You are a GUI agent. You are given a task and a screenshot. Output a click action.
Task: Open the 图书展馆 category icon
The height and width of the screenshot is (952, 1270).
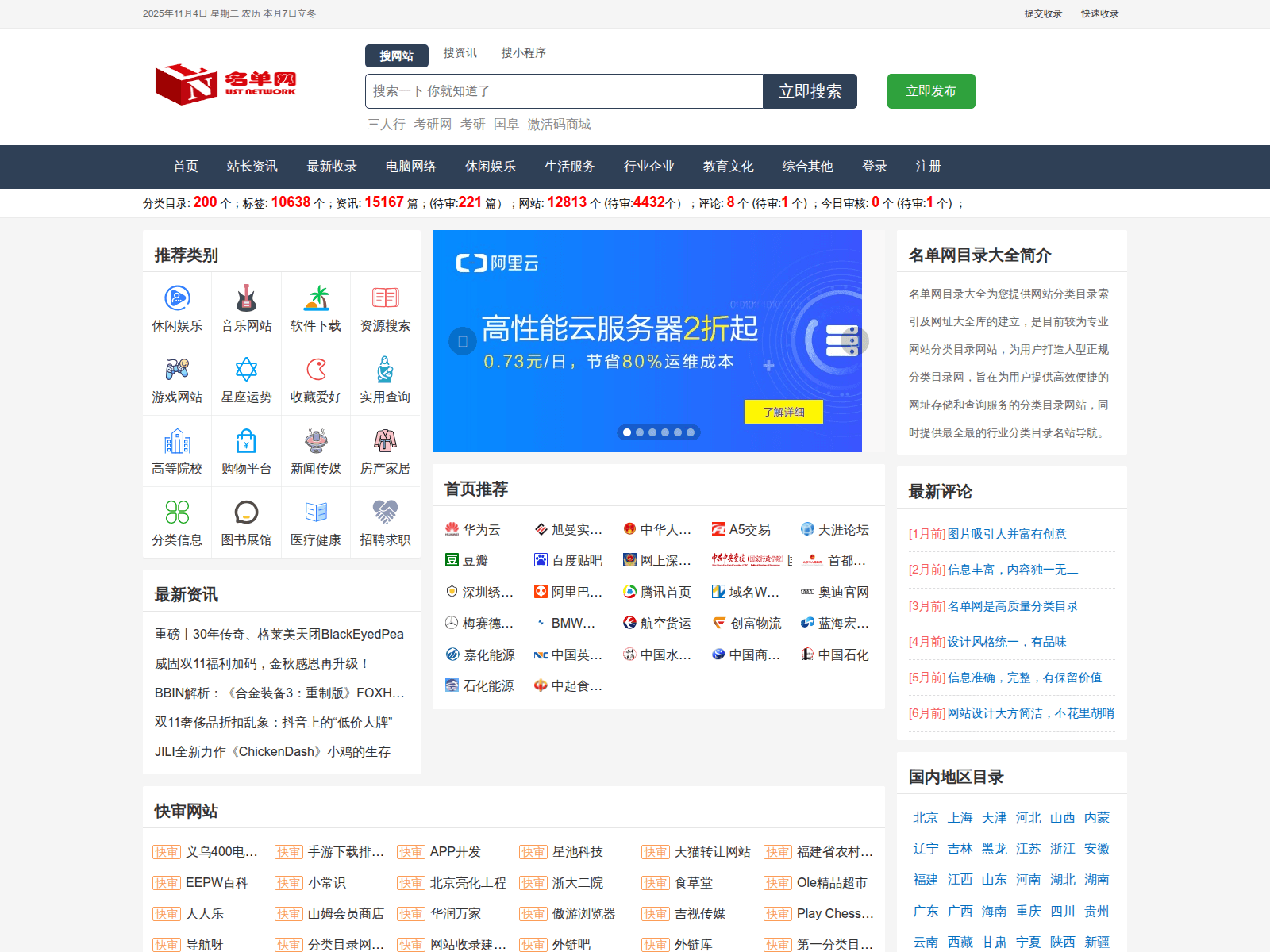[x=246, y=512]
